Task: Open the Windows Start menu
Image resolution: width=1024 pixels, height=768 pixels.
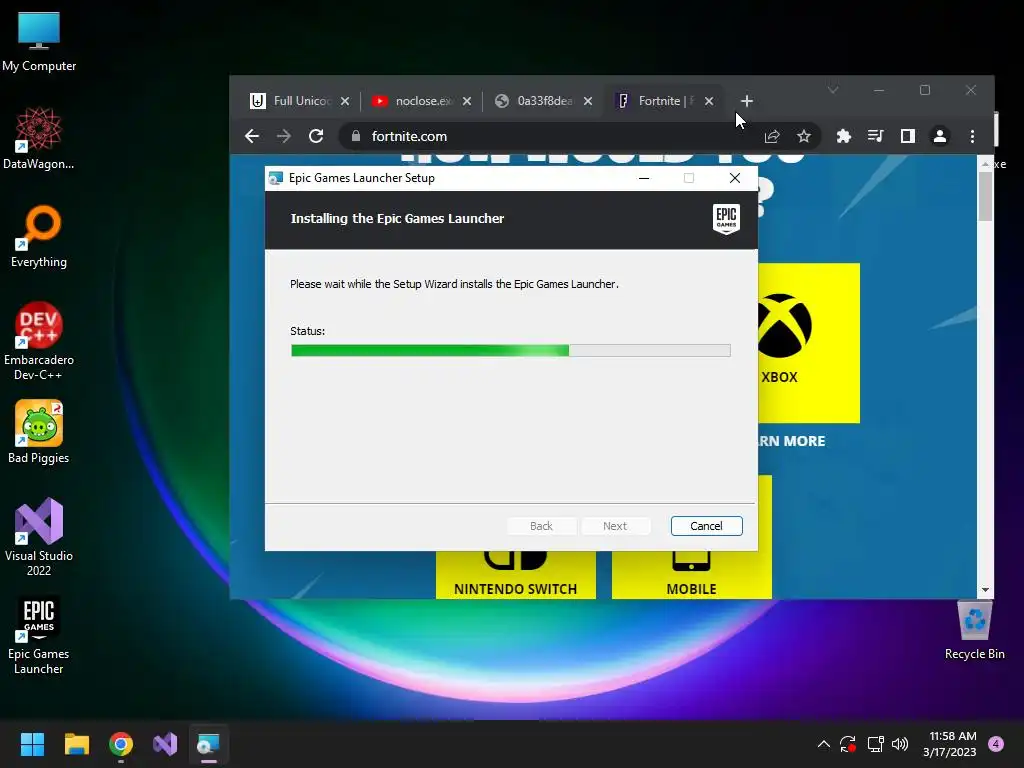Action: click(32, 744)
